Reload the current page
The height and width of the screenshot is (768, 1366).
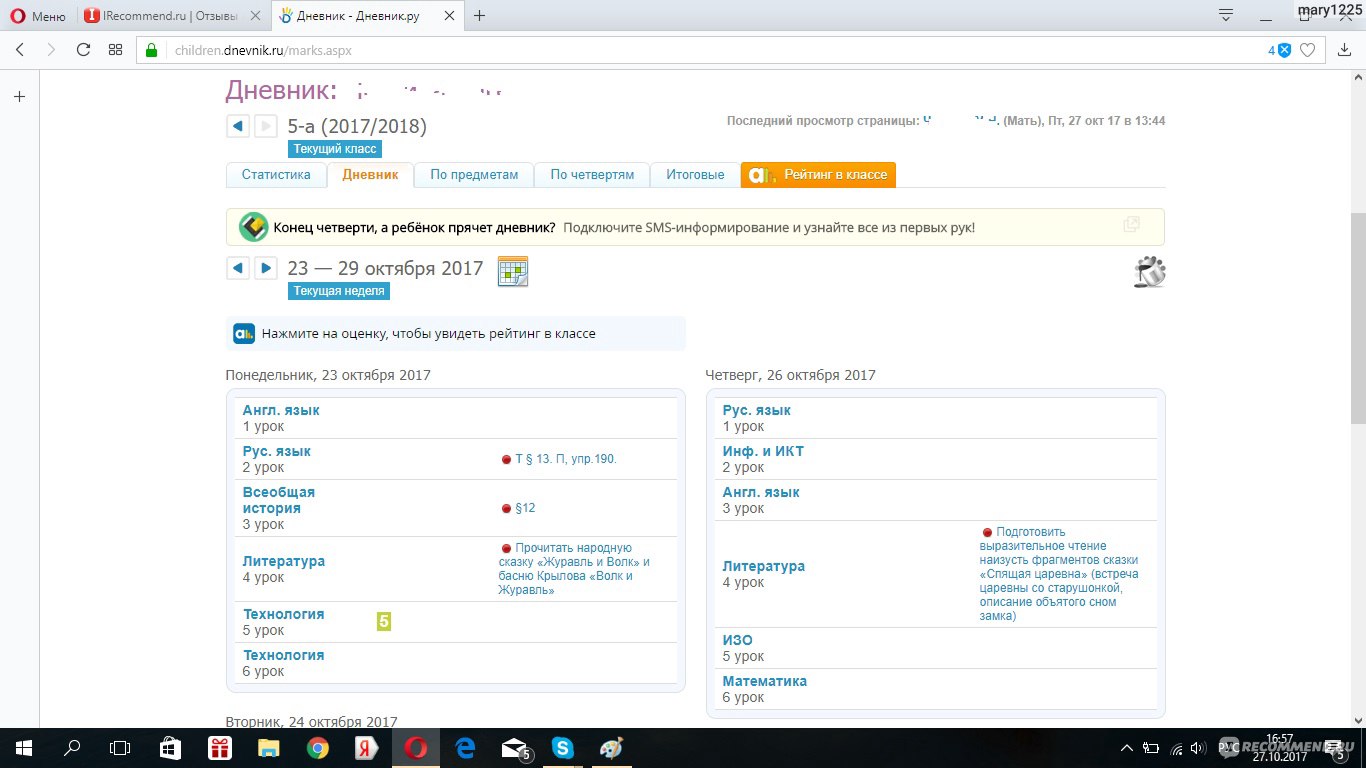coord(83,50)
